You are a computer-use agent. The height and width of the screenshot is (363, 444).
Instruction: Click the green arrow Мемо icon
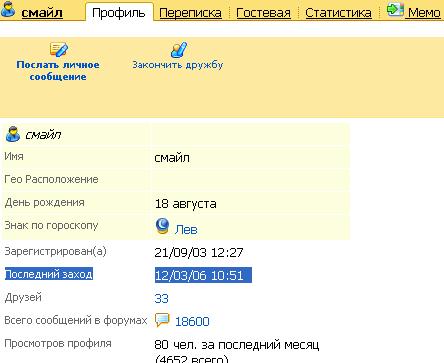click(395, 9)
